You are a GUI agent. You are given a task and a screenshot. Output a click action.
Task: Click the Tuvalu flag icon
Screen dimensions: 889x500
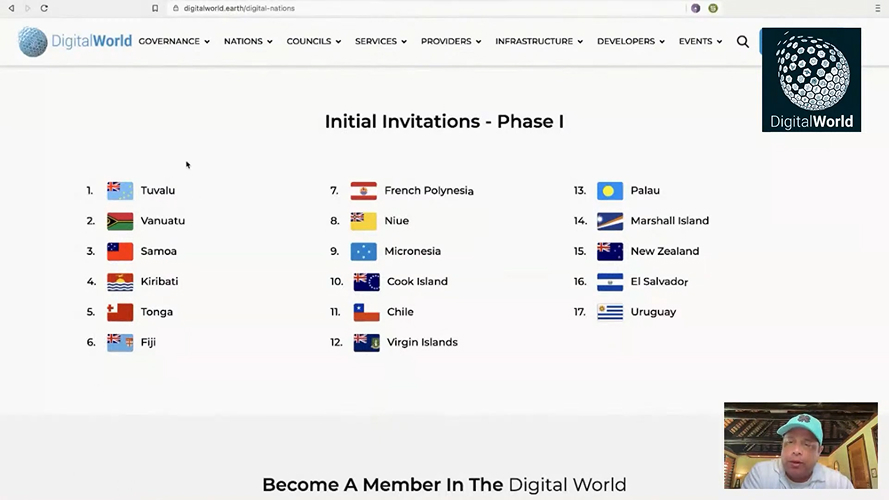(x=120, y=191)
